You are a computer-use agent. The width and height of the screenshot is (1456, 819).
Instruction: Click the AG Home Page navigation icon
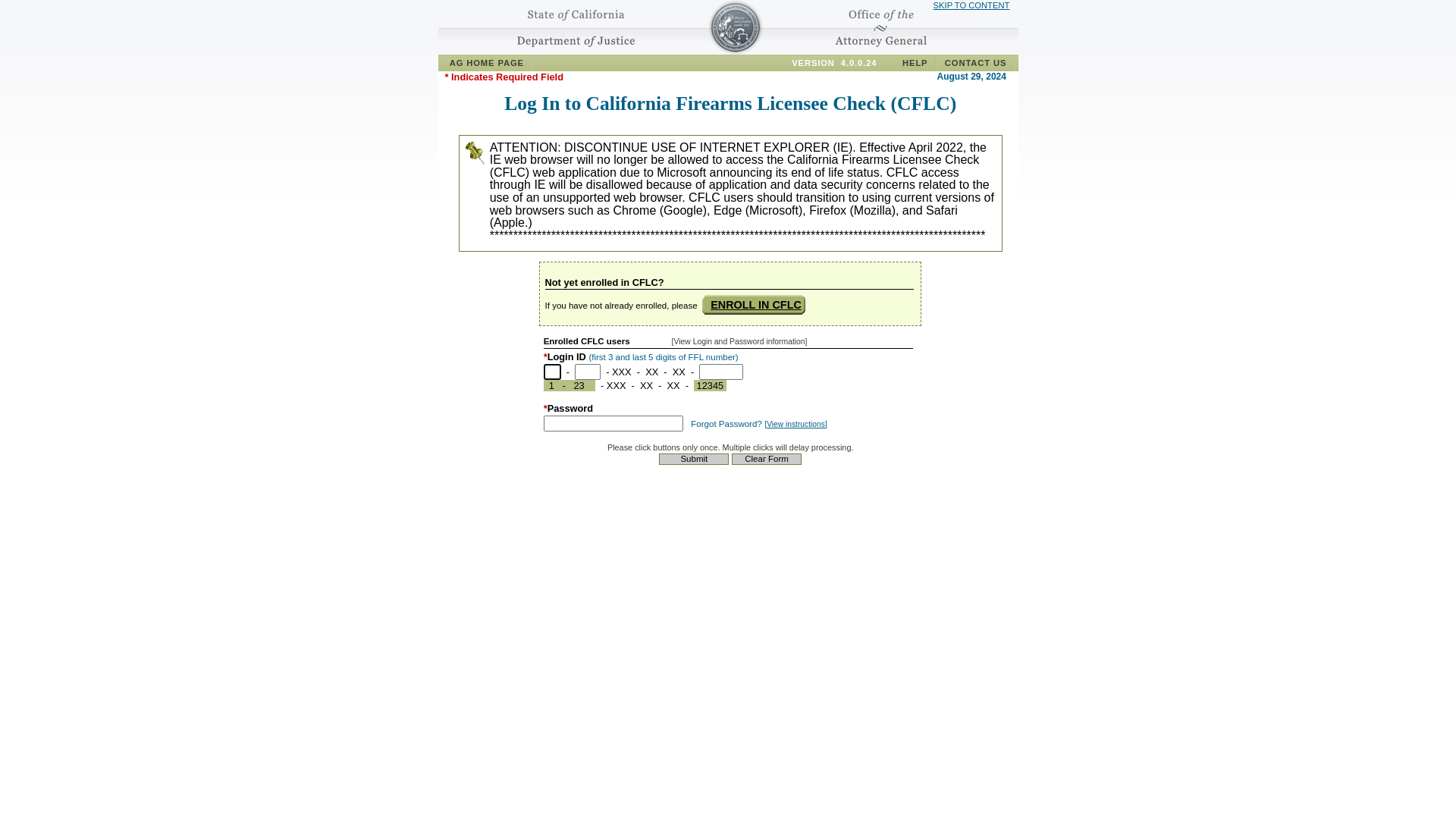pyautogui.click(x=487, y=62)
